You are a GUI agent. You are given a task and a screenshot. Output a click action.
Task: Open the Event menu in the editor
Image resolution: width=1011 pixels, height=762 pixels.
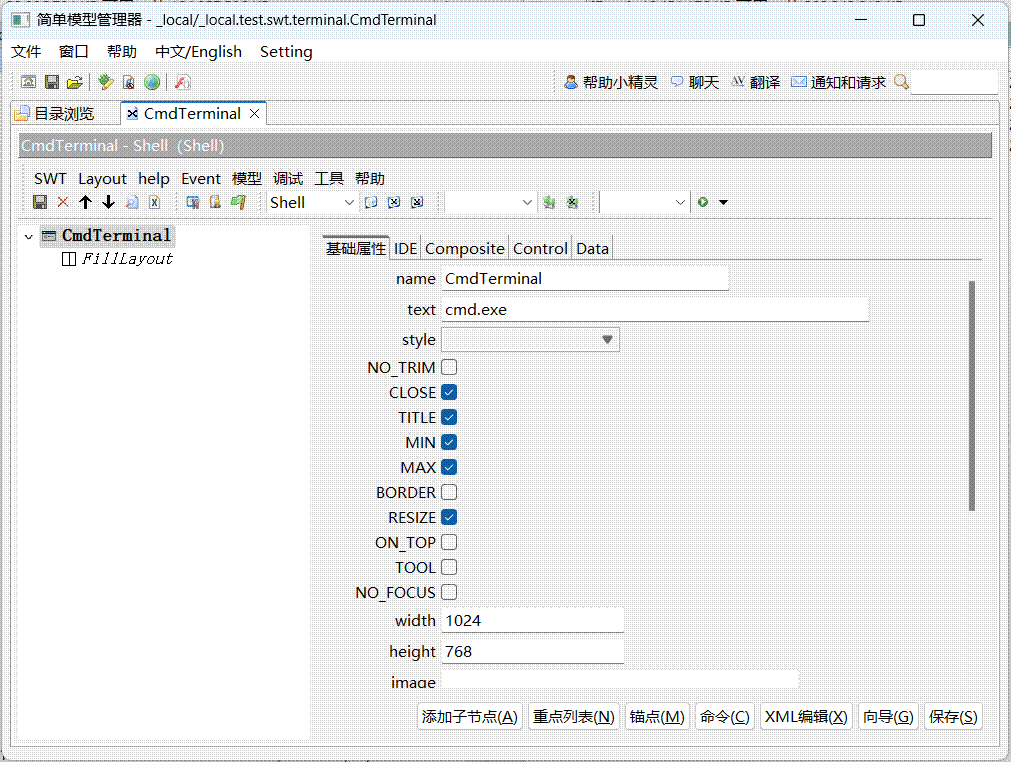click(x=201, y=179)
